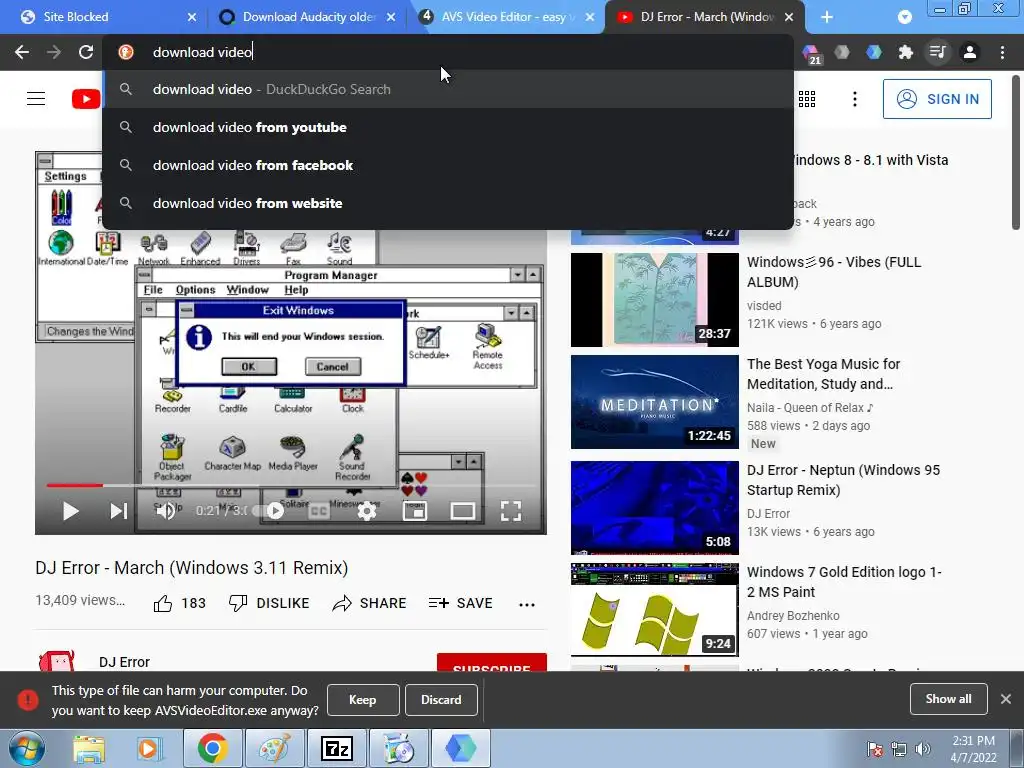1024x768 pixels.
Task: Click the blue hexagon extension icon in toolbar
Action: 874,52
